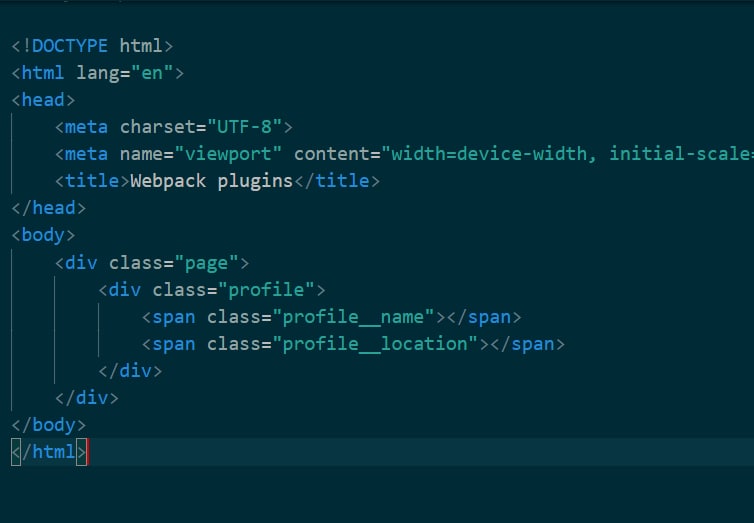Image resolution: width=754 pixels, height=523 pixels.
Task: Click the class value "profile"
Action: (266, 290)
